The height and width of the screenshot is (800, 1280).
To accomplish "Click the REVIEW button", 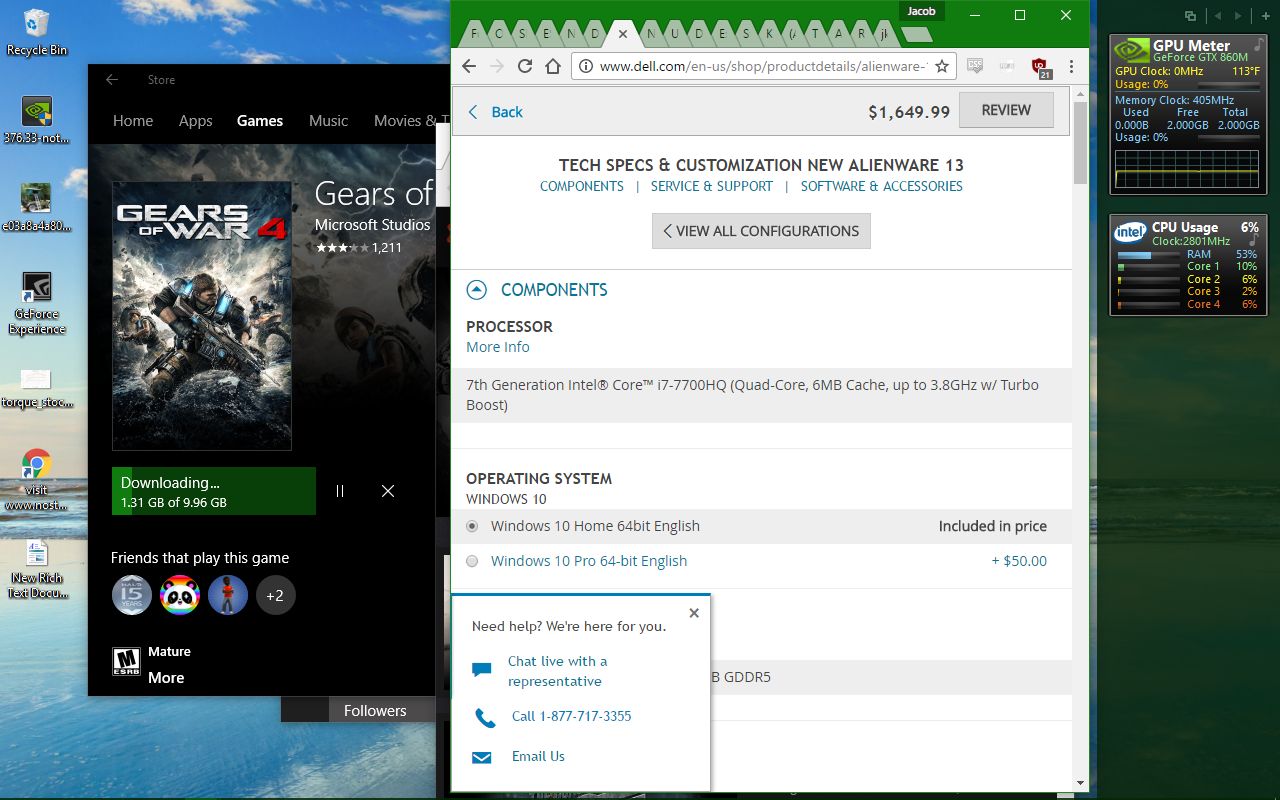I will click(x=1005, y=110).
